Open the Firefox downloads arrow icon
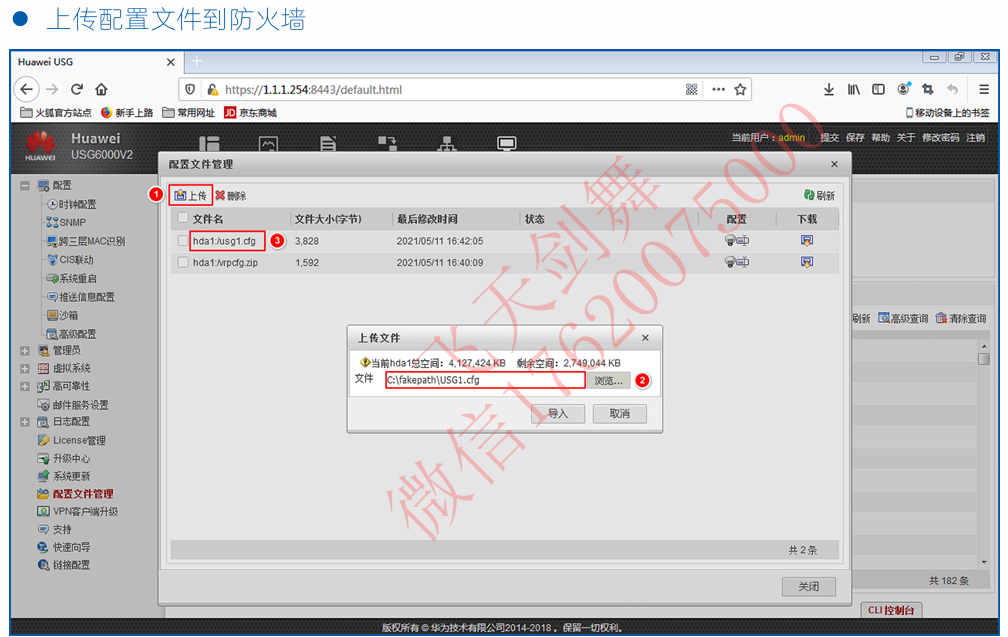The image size is (1008, 637). [829, 89]
